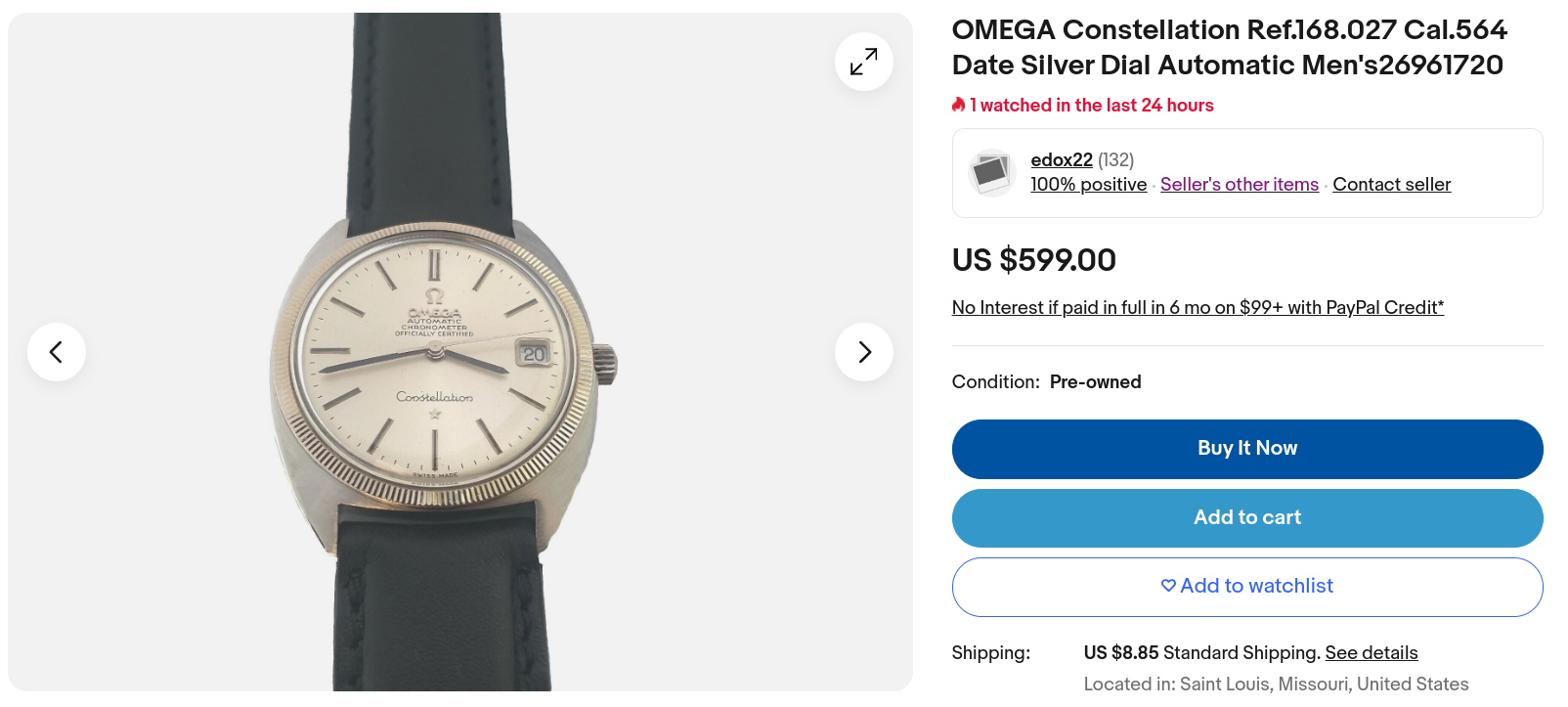Image resolution: width=1568 pixels, height=707 pixels.
Task: Click the seller's avatar thumbnail
Action: pyautogui.click(x=991, y=173)
